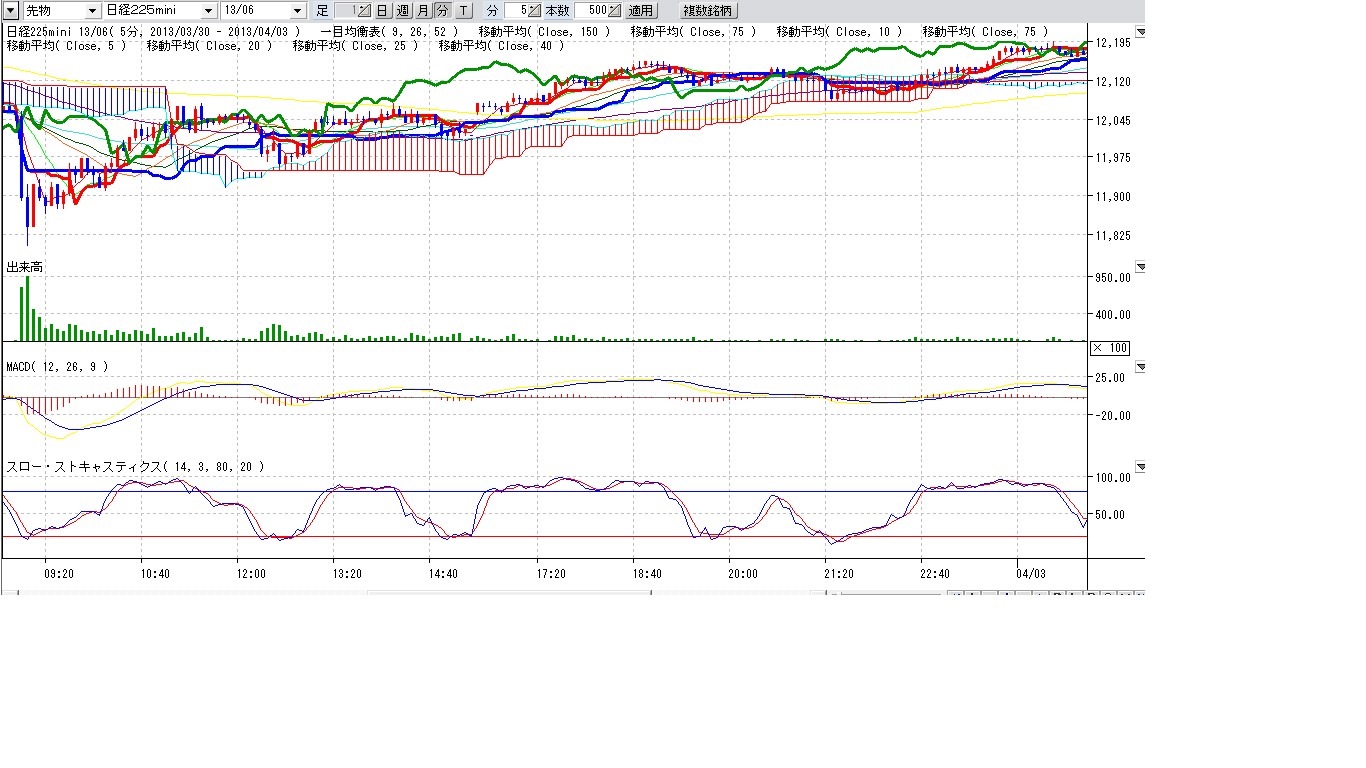Open the 日経225mini symbol dropdown
Image resolution: width=1366 pixels, height=768 pixels.
point(208,10)
